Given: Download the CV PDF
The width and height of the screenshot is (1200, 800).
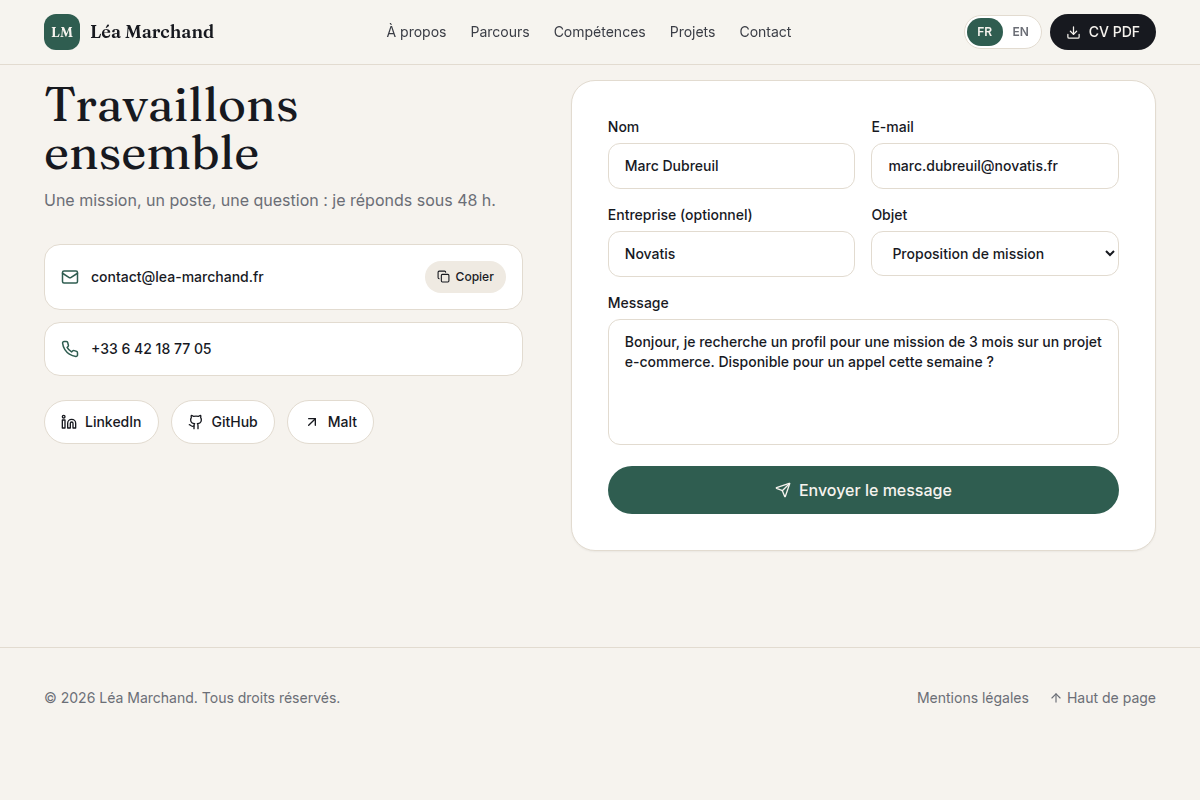Looking at the screenshot, I should pos(1103,32).
